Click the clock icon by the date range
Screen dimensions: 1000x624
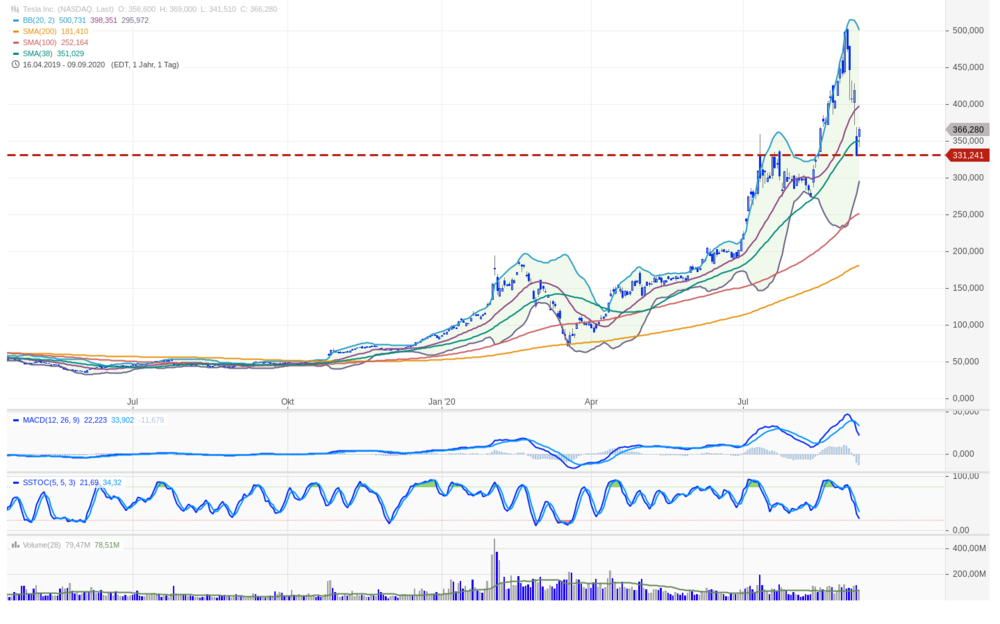(x=15, y=64)
